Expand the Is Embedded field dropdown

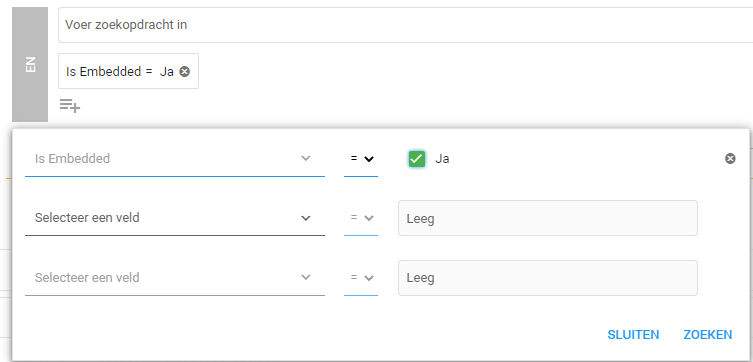tap(175, 159)
